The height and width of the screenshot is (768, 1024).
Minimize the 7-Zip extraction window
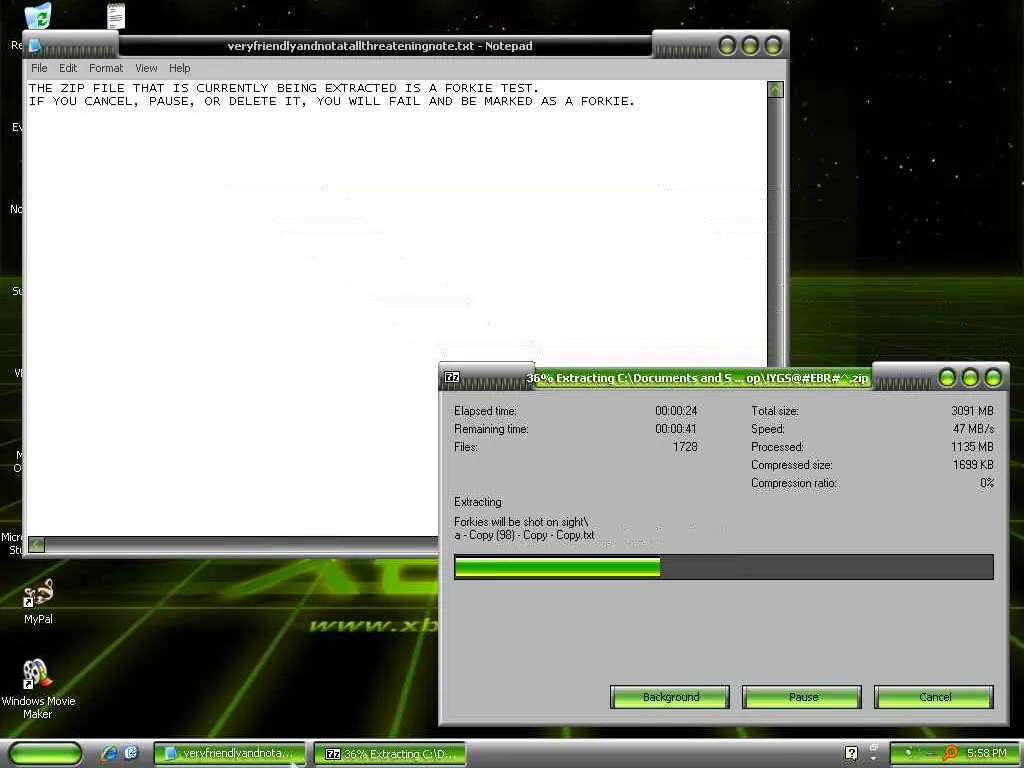[x=947, y=377]
